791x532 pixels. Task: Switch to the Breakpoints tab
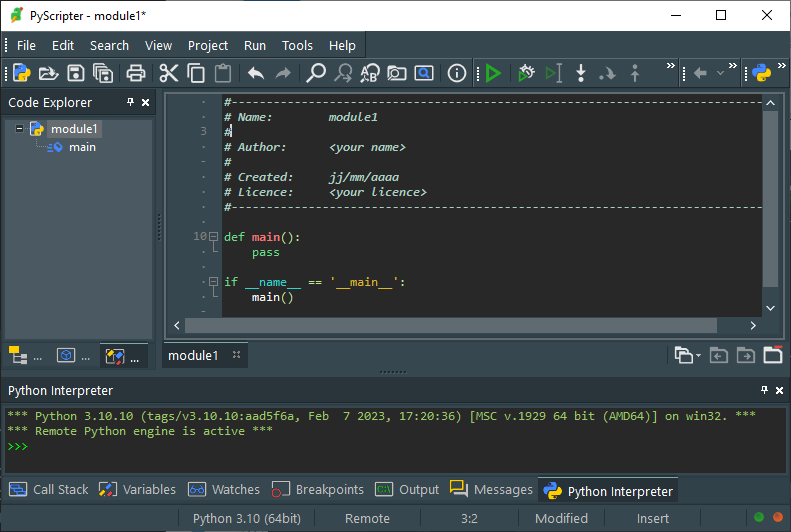[x=318, y=490]
